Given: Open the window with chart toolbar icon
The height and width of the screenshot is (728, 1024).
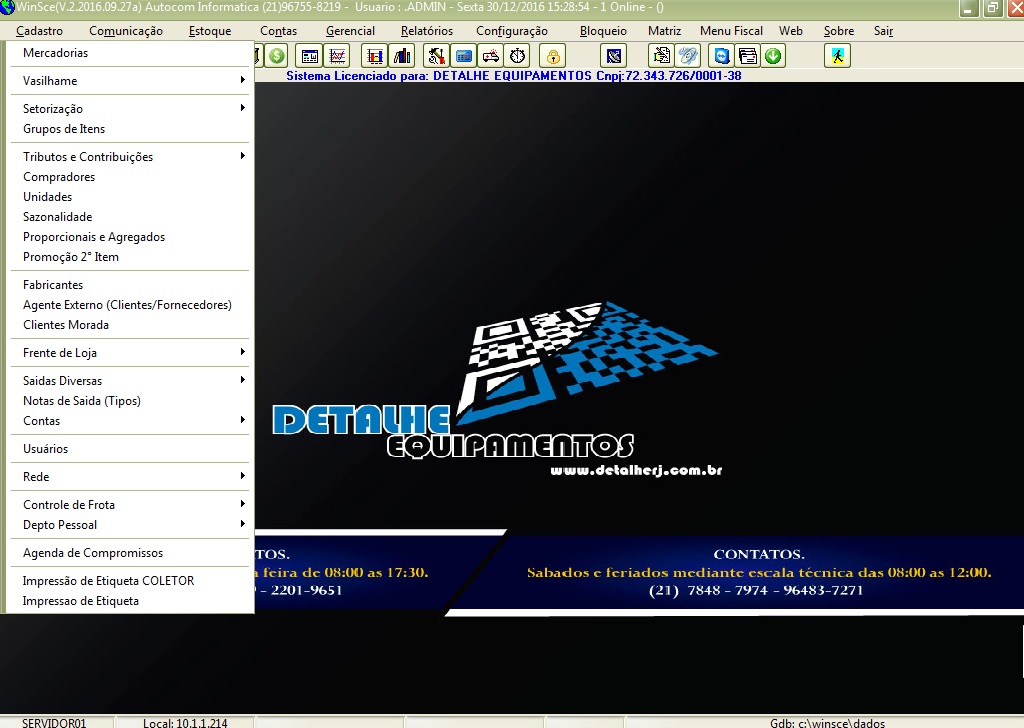Looking at the screenshot, I should tap(310, 56).
